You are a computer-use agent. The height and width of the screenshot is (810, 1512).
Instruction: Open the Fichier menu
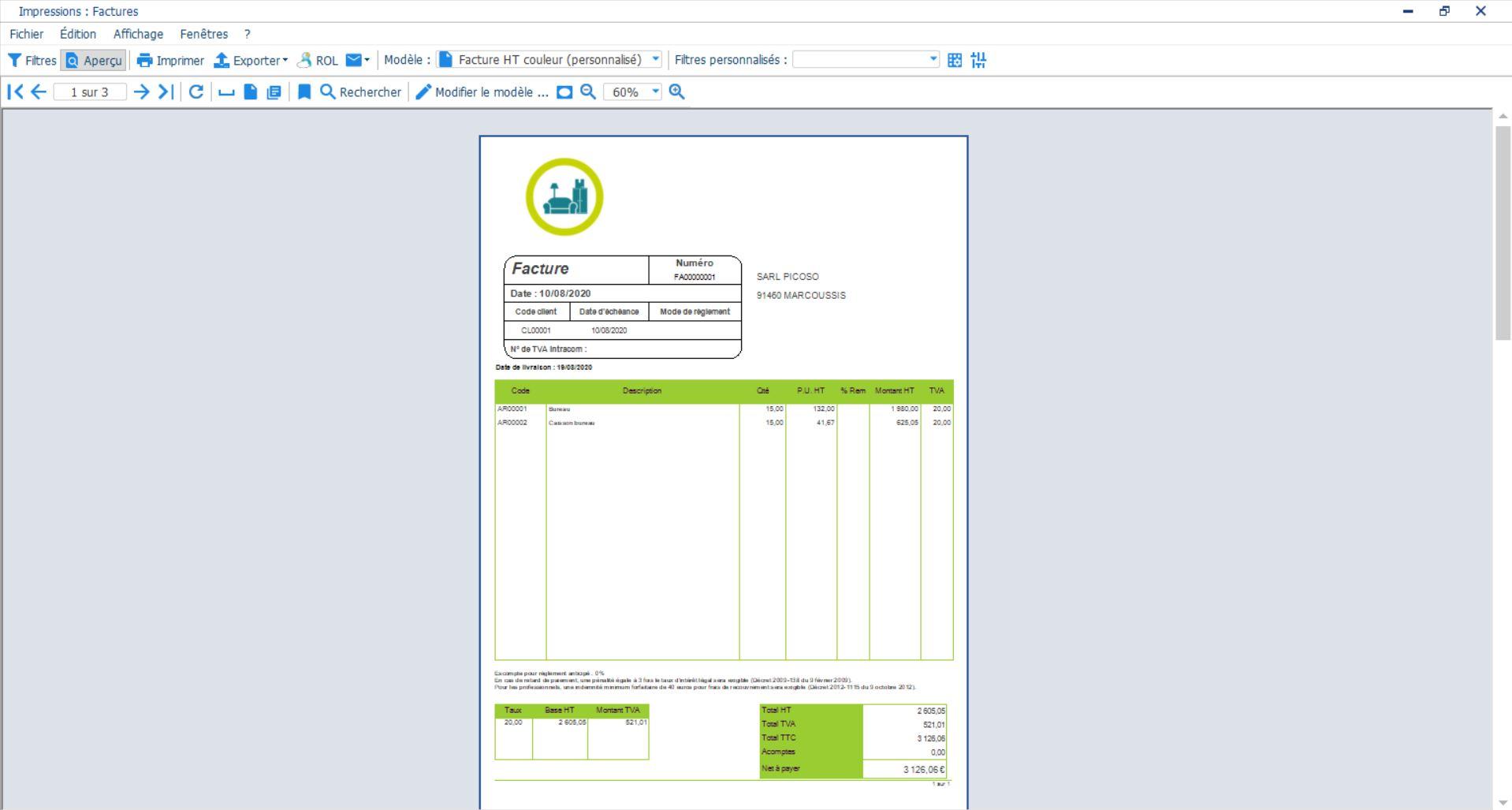(x=26, y=34)
